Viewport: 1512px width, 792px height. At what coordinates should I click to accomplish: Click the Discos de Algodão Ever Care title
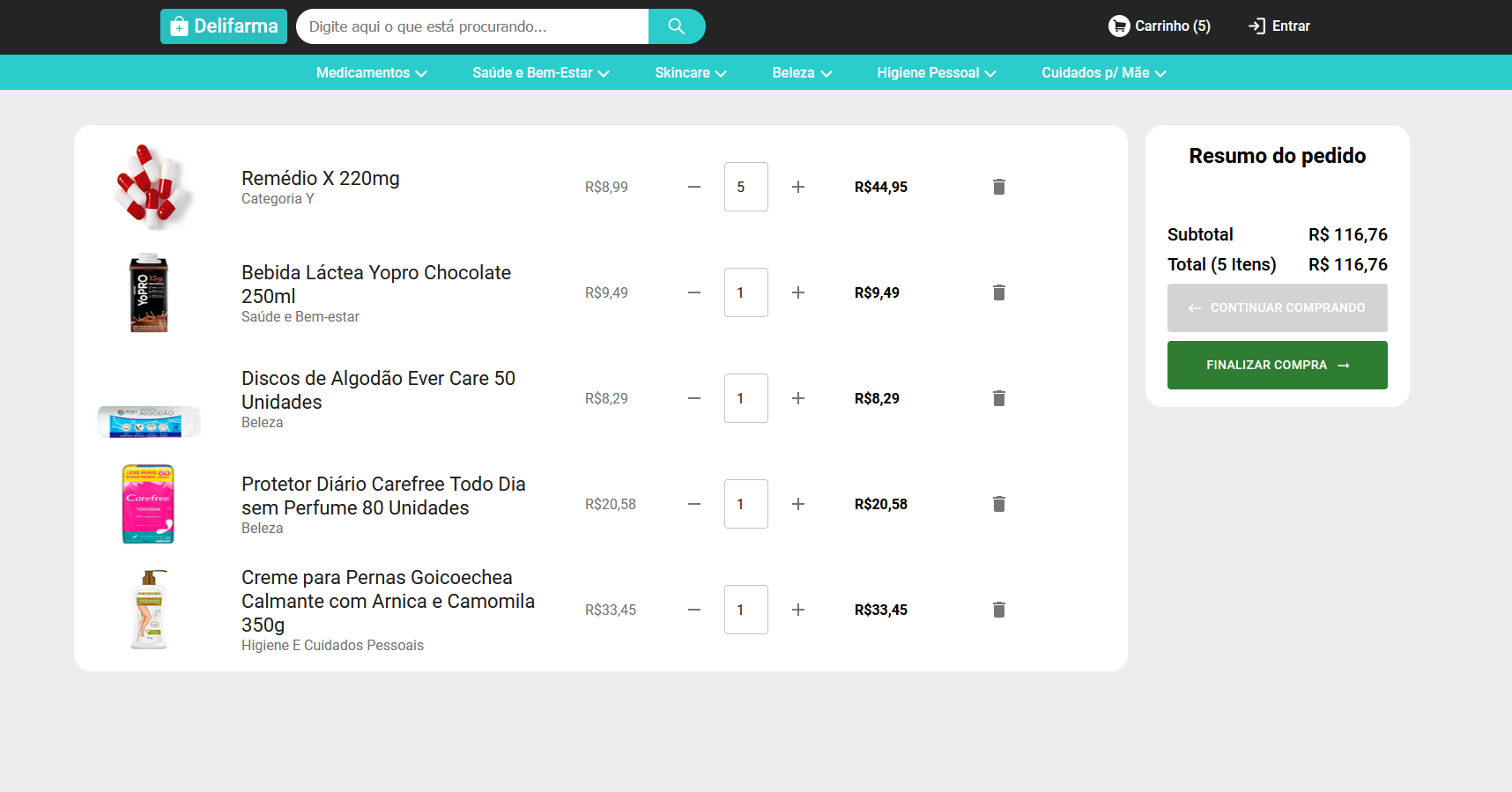point(379,390)
